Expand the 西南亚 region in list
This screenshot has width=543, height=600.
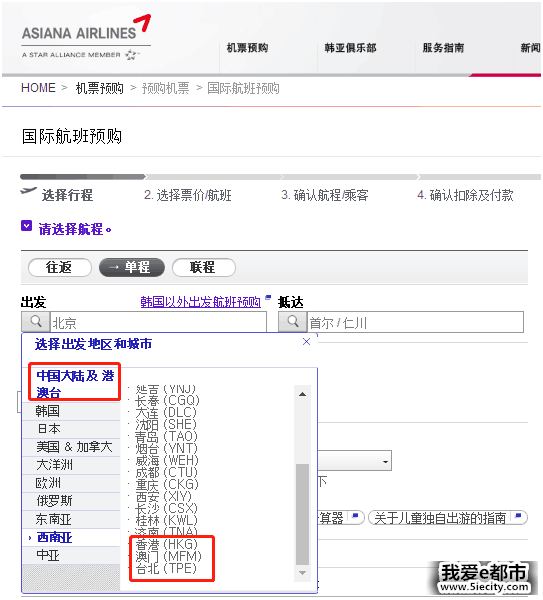click(54, 538)
